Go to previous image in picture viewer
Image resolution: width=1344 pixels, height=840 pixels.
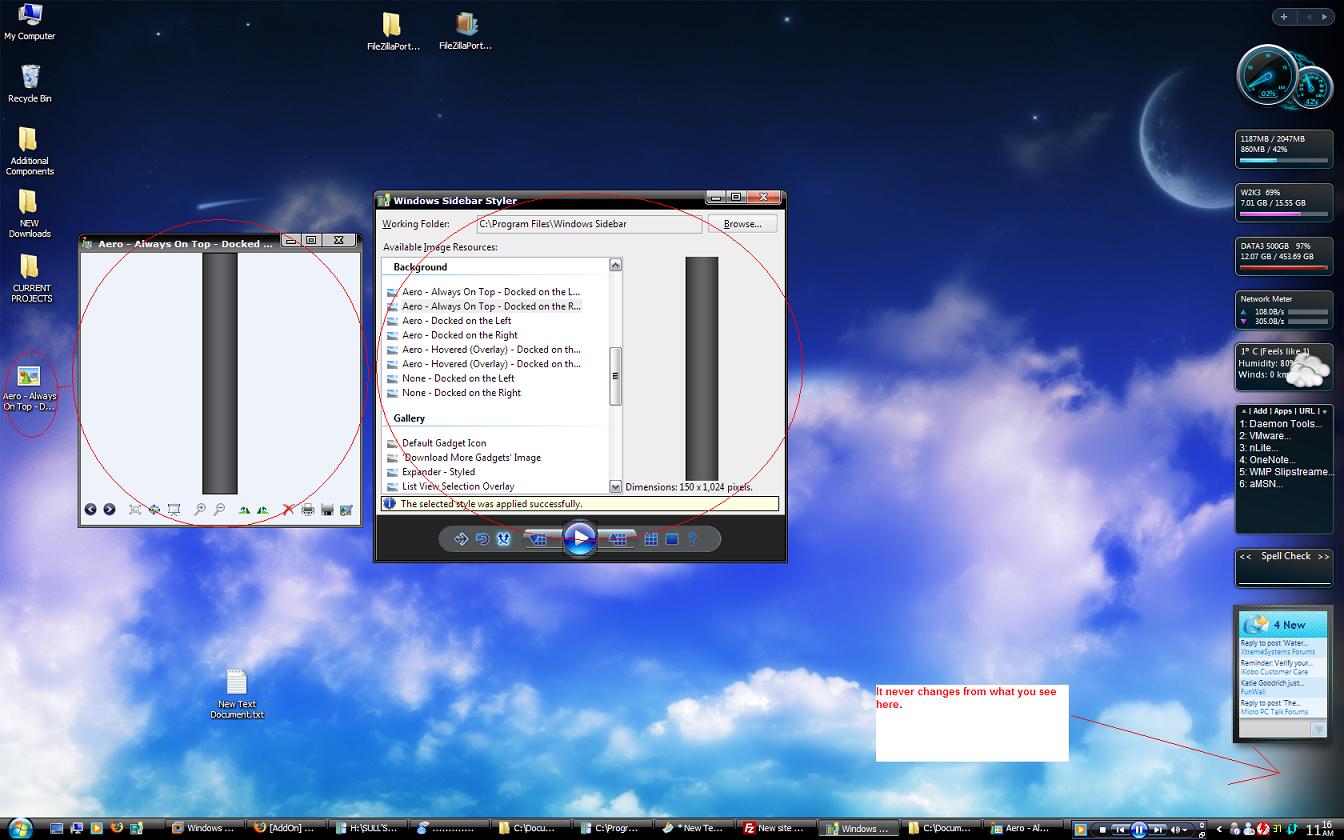tap(90, 510)
